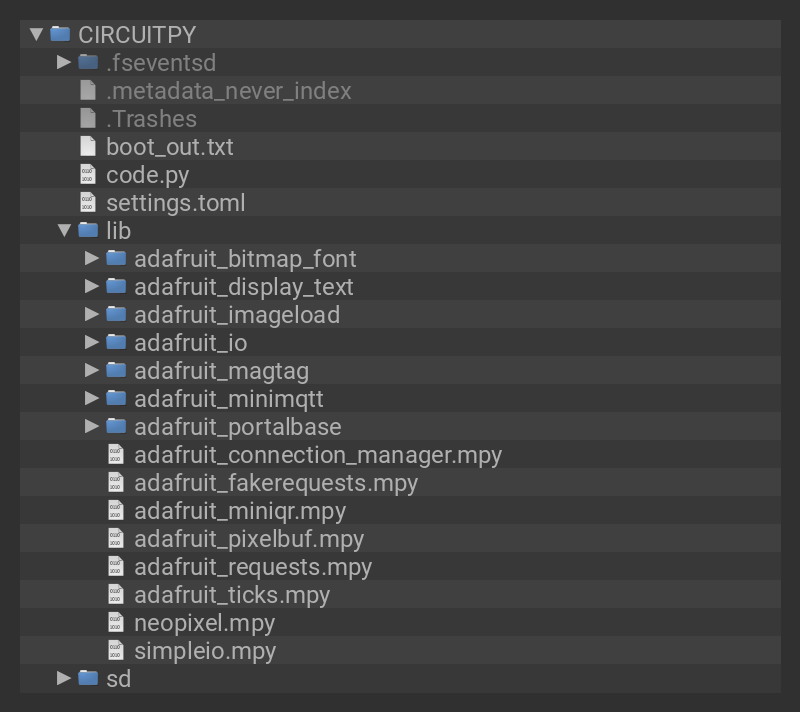Select the adafruit_minimqtt folder name
Viewport: 800px width, 712px height.
click(228, 399)
